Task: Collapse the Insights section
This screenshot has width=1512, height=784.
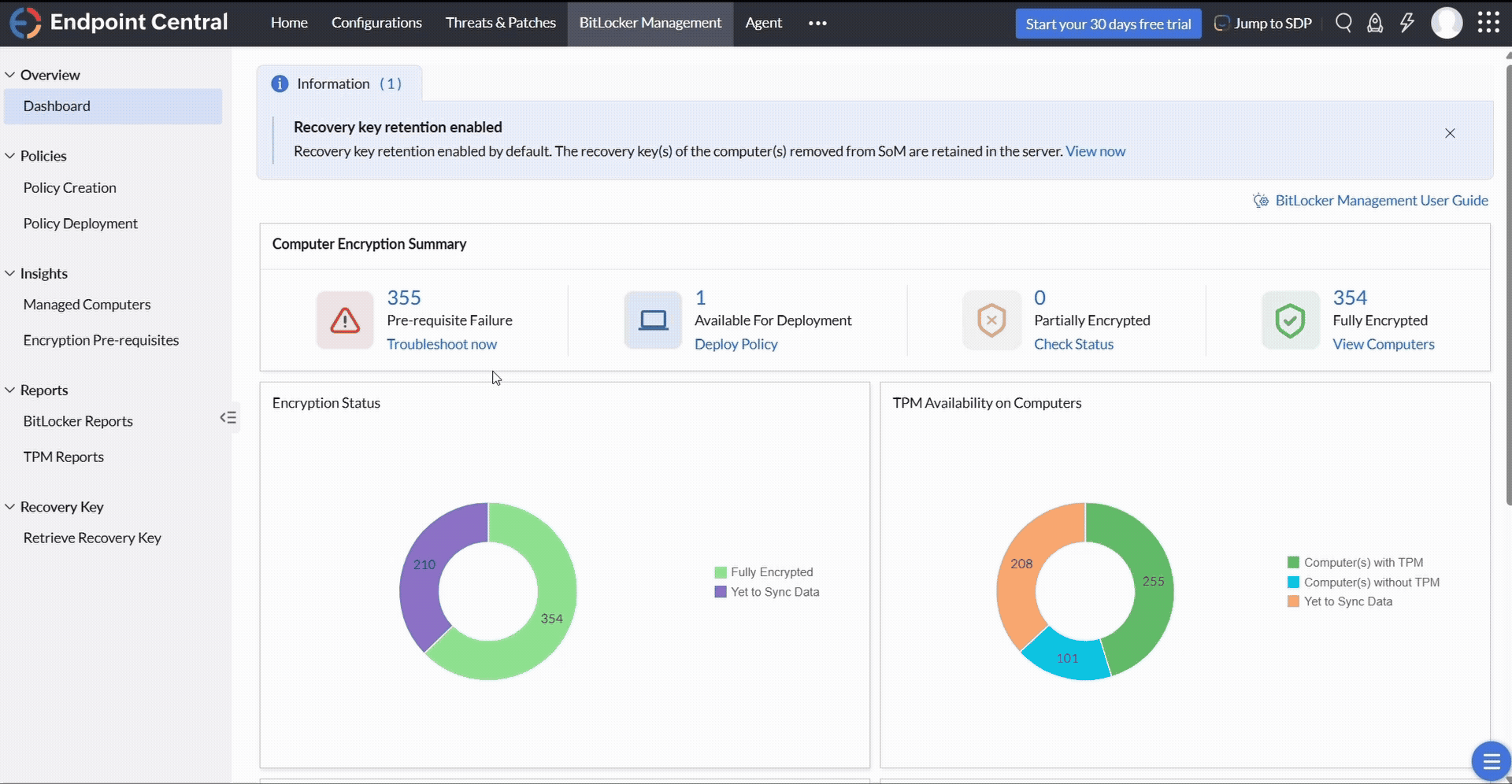Action: click(10, 273)
